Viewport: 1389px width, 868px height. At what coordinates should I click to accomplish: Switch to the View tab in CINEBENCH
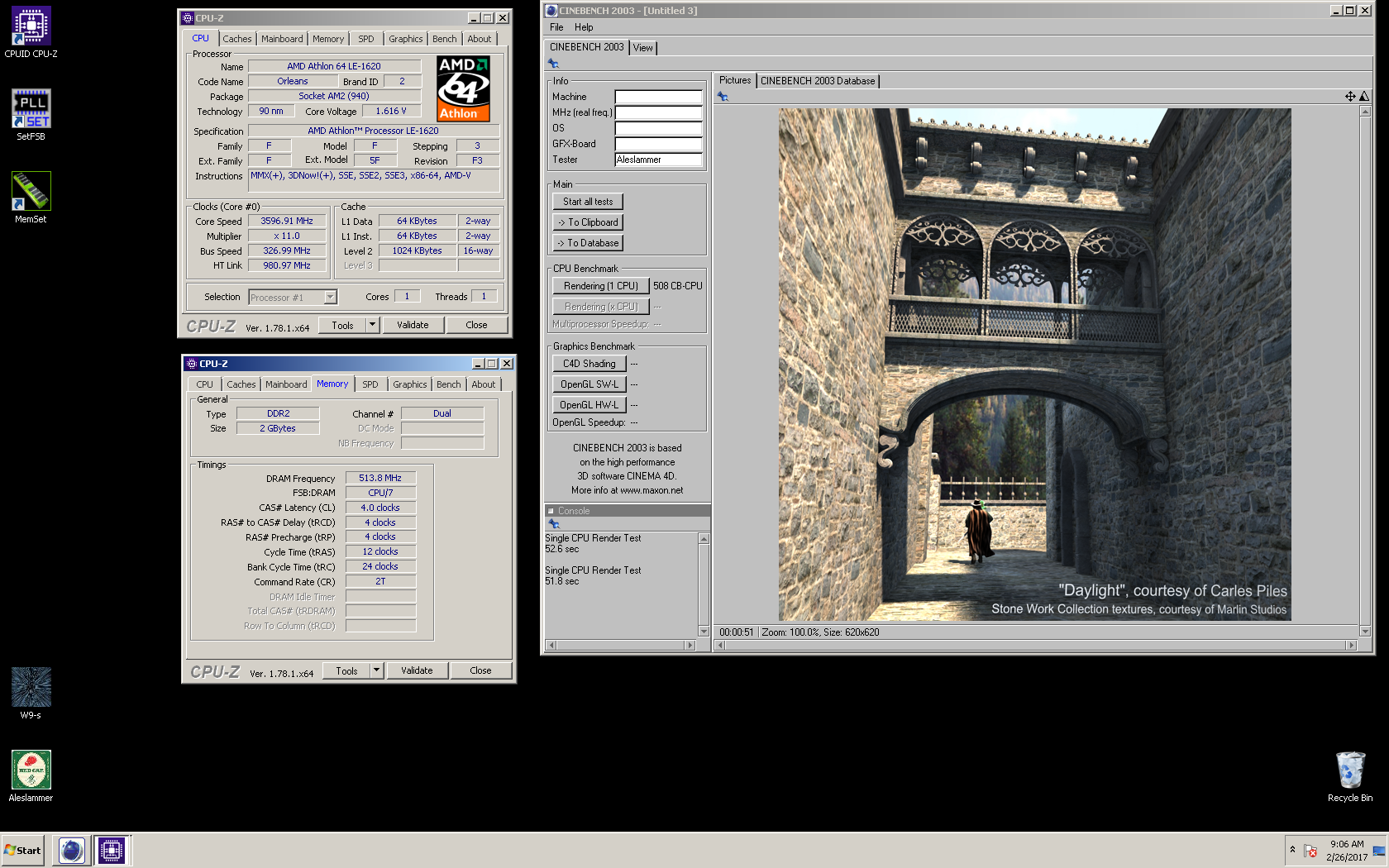(643, 48)
